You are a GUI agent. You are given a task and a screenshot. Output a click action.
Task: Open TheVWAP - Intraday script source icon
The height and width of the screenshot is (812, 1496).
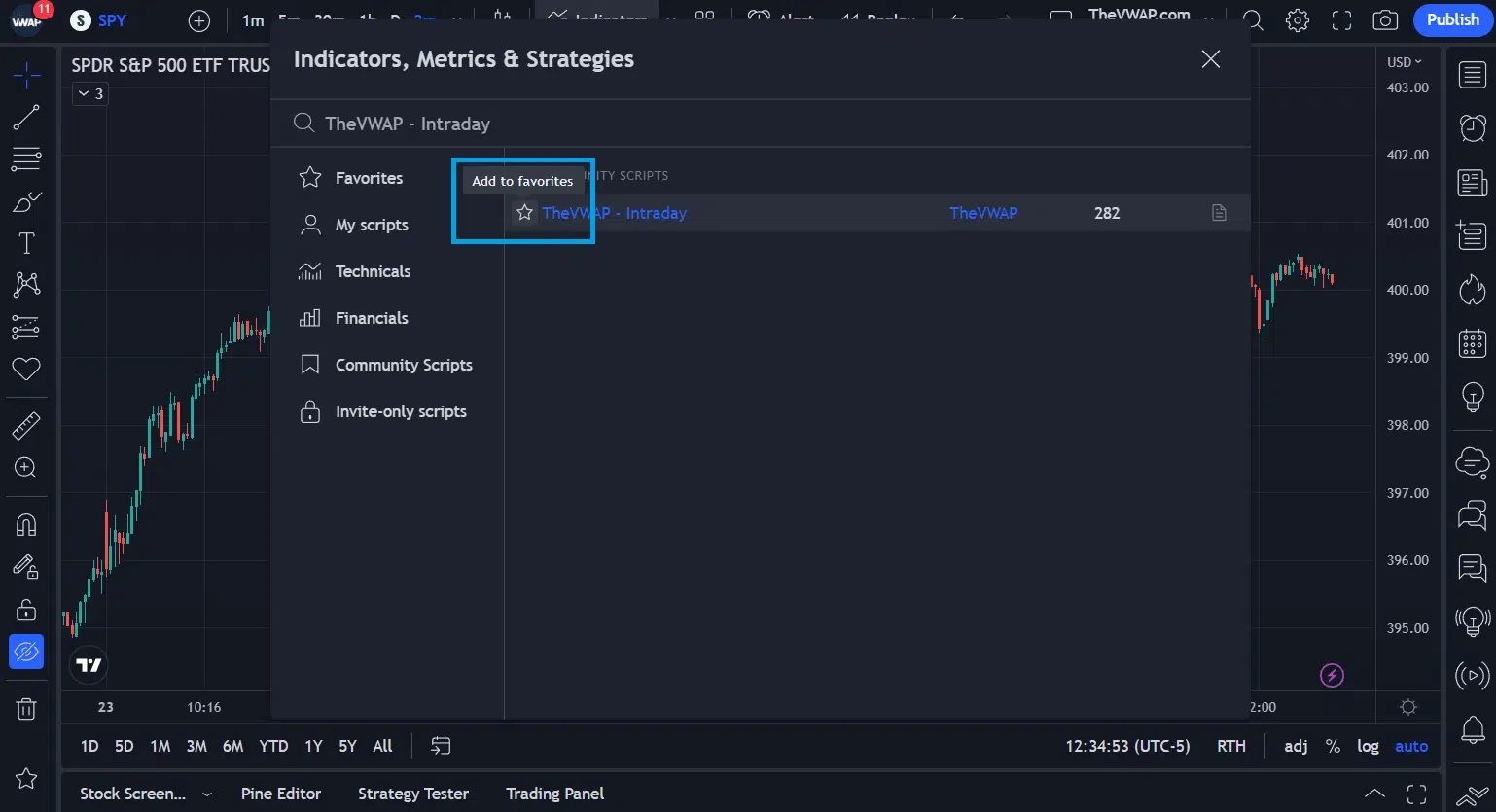[1219, 213]
